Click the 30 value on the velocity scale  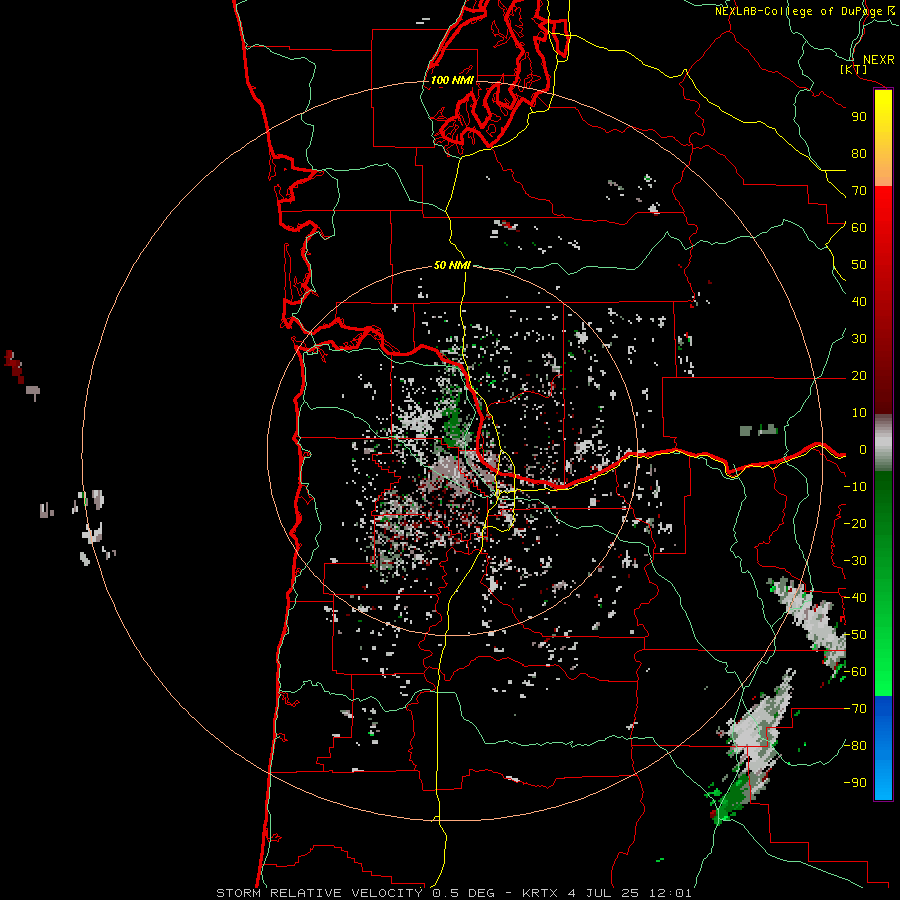pyautogui.click(x=859, y=339)
